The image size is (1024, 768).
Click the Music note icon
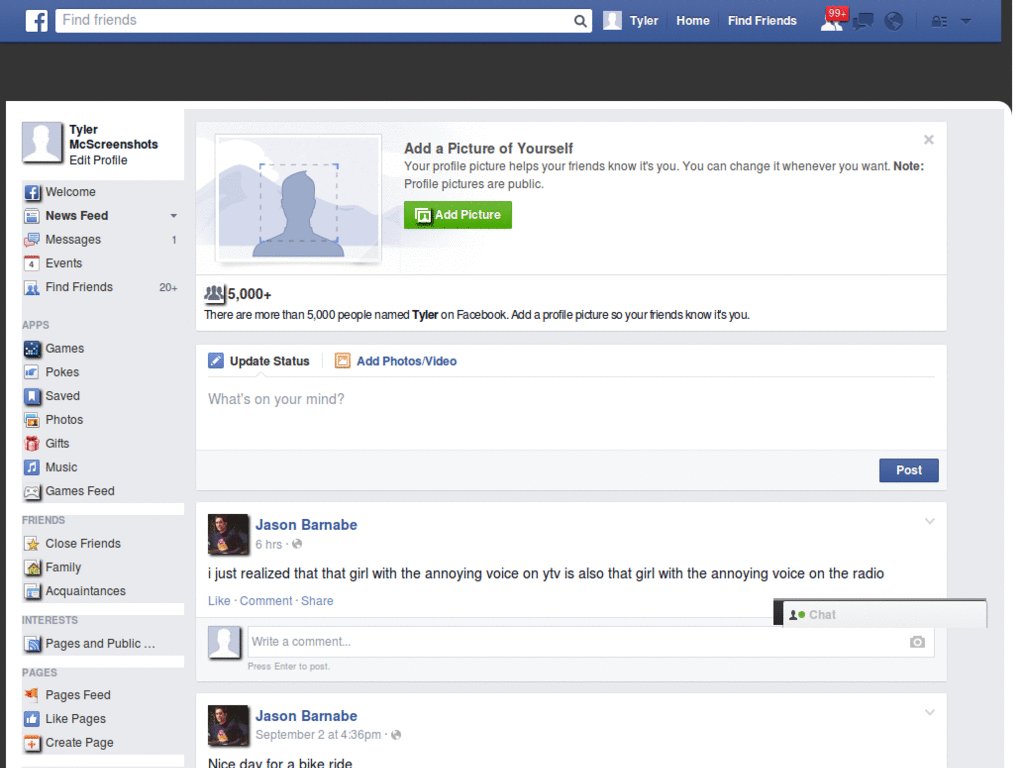point(32,468)
